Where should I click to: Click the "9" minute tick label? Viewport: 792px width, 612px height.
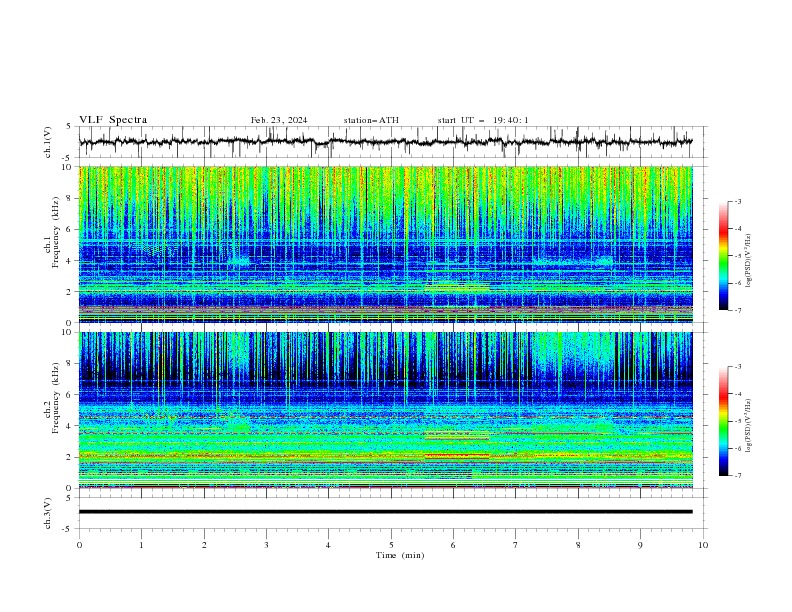[x=640, y=545]
